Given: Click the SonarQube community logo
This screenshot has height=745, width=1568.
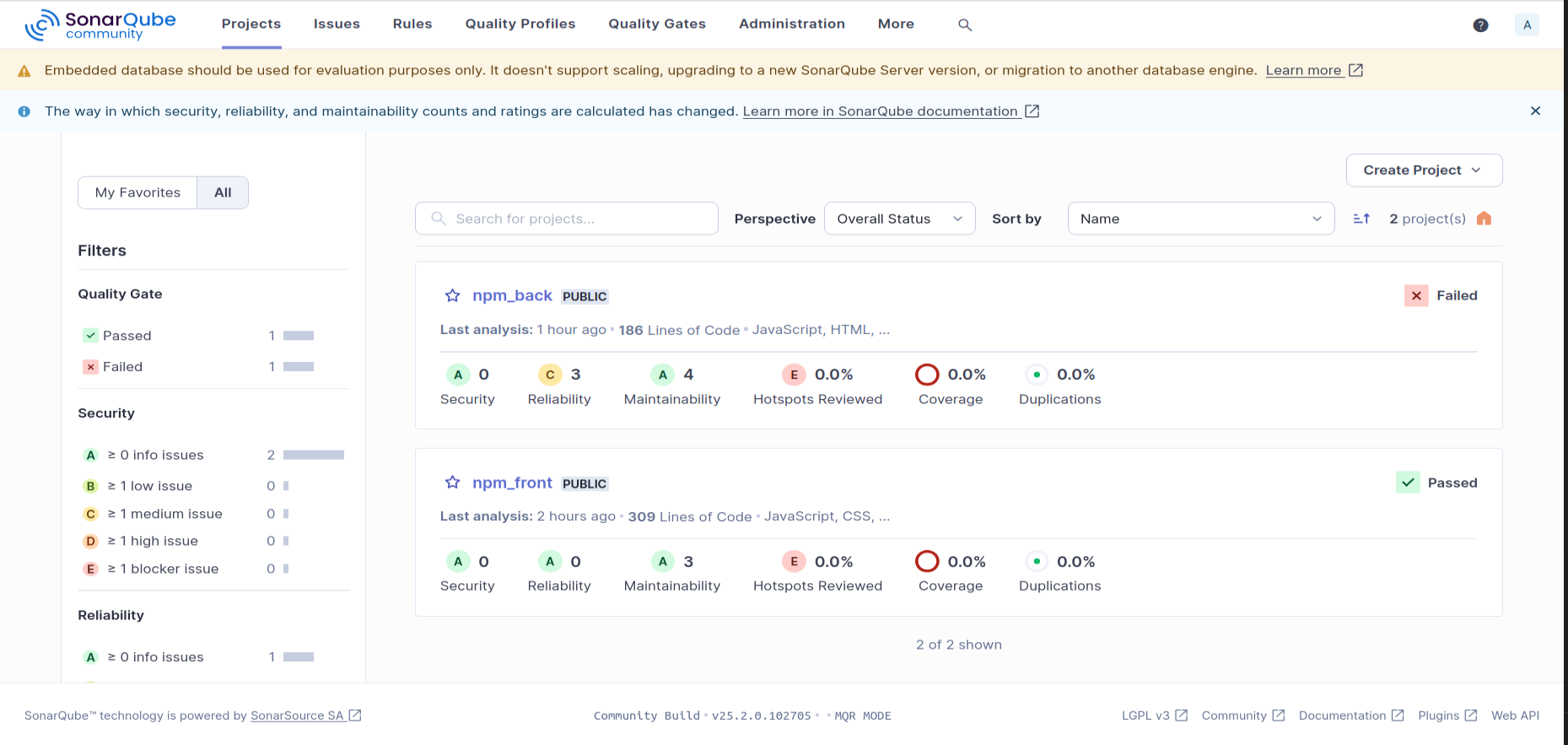Looking at the screenshot, I should [100, 25].
